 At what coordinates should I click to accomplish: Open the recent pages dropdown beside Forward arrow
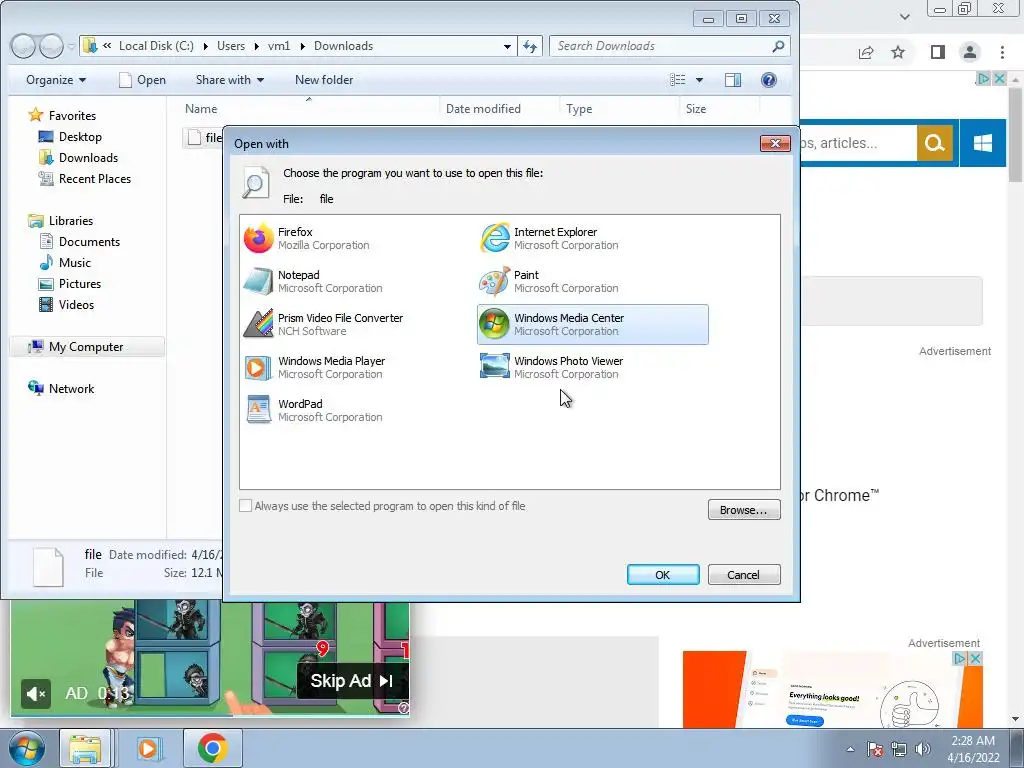tap(71, 46)
